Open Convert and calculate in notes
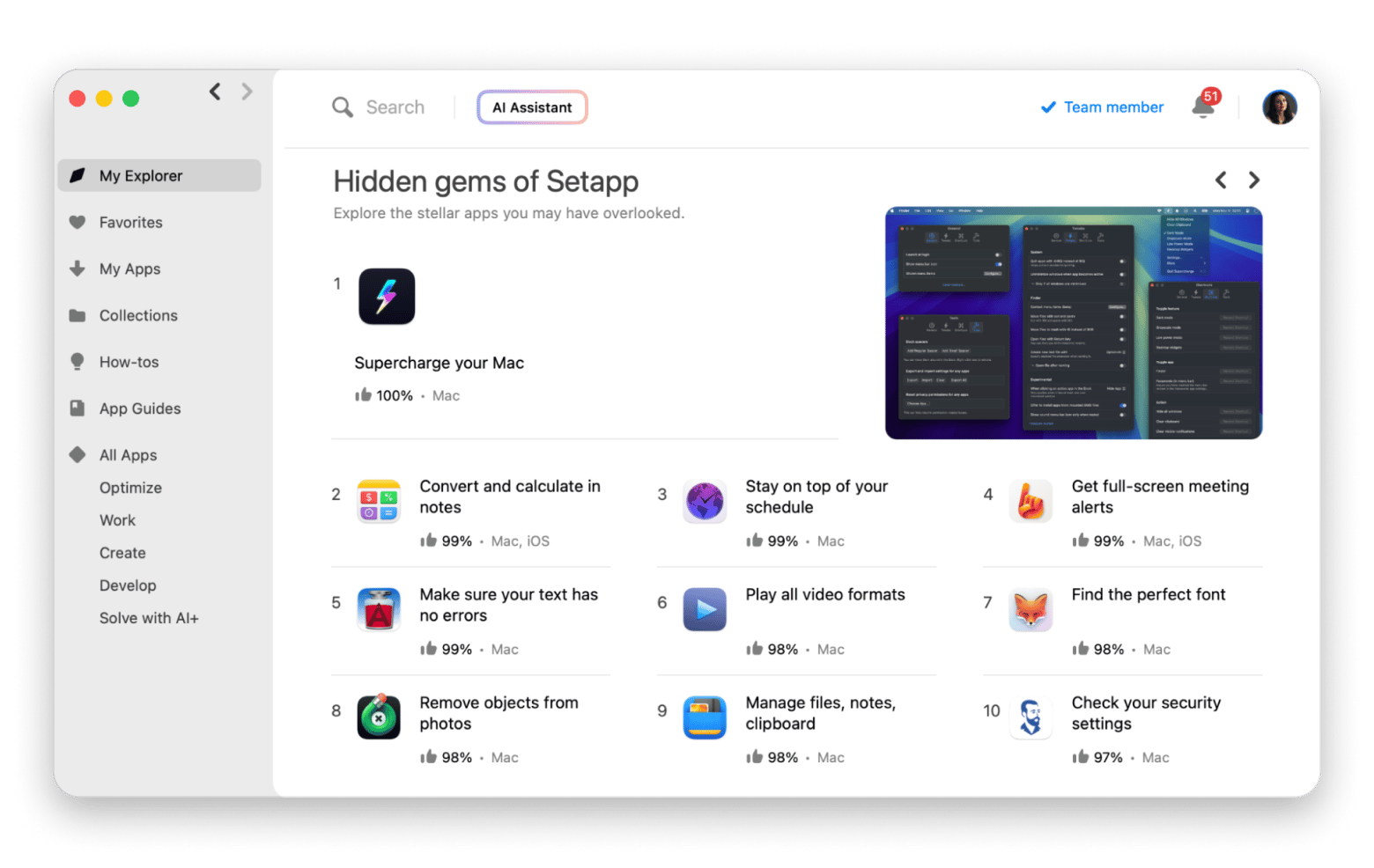This screenshot has width=1374, height=868. tap(510, 497)
